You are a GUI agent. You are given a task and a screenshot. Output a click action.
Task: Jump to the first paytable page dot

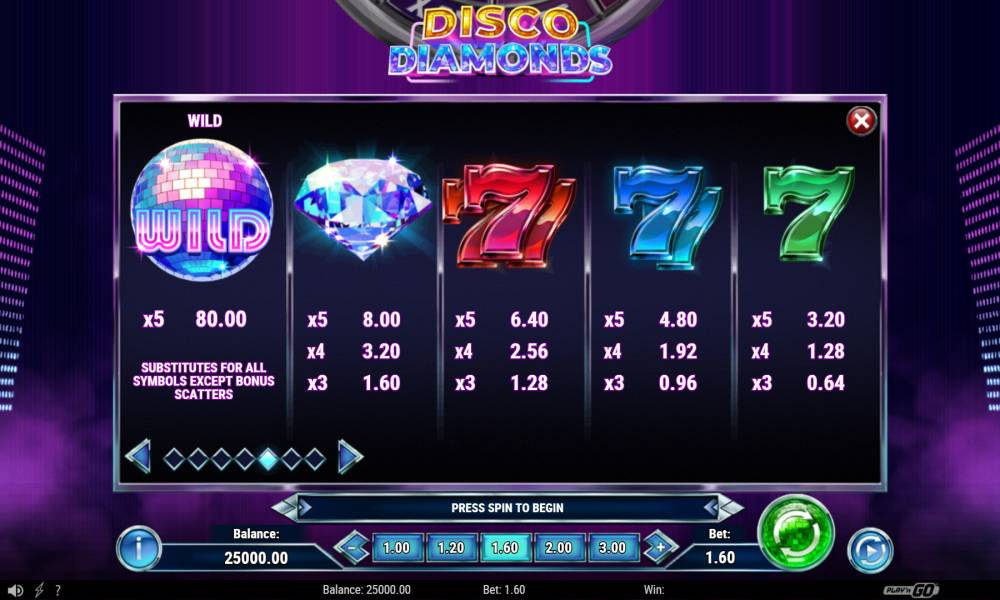click(x=174, y=458)
